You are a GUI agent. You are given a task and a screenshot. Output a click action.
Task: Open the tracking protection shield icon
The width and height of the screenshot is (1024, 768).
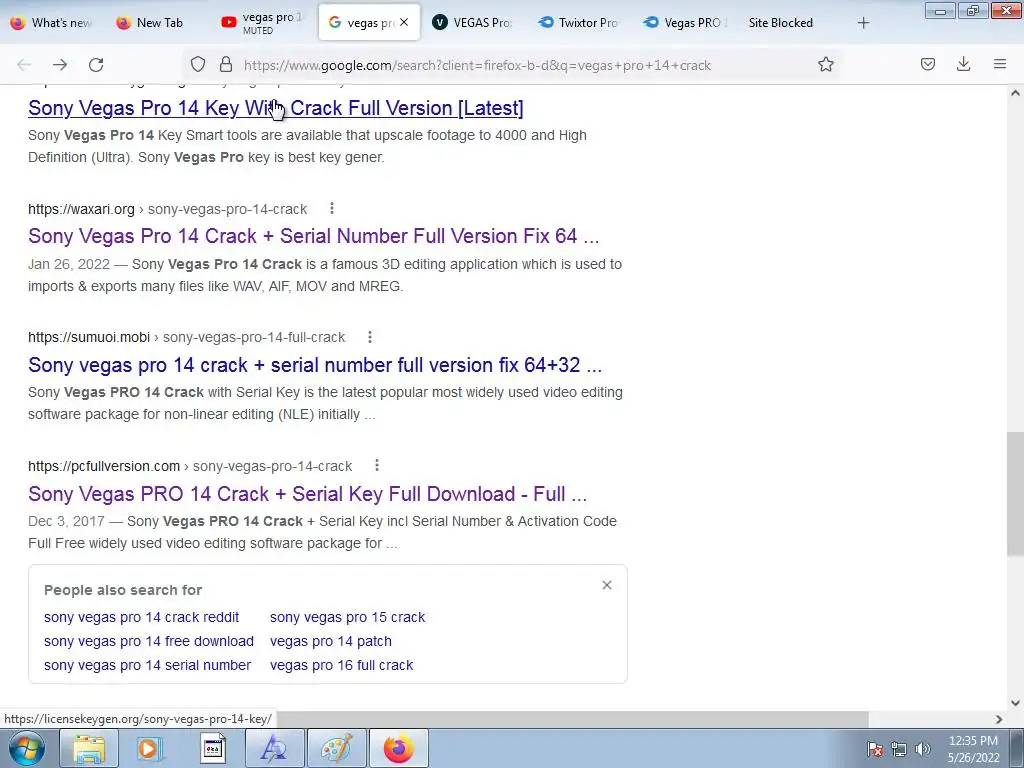click(198, 65)
